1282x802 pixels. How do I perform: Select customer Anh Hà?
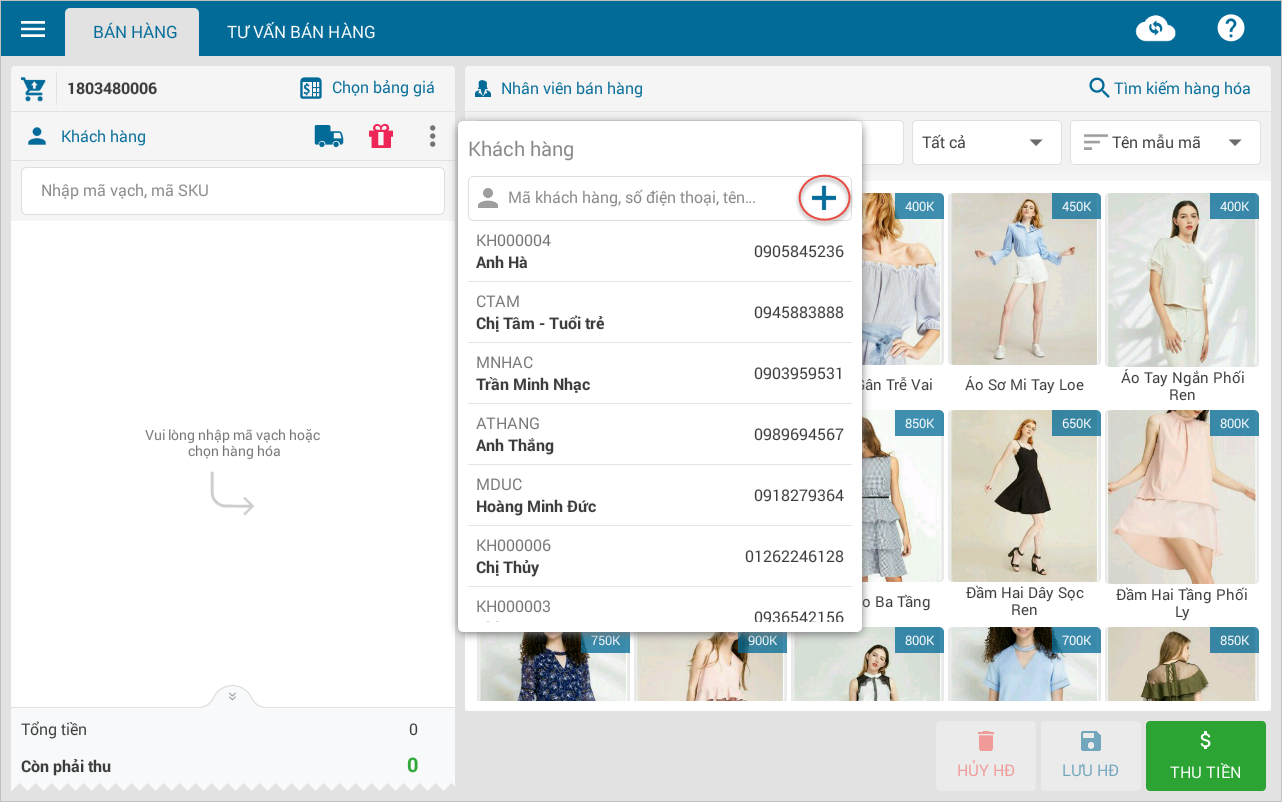click(660, 252)
